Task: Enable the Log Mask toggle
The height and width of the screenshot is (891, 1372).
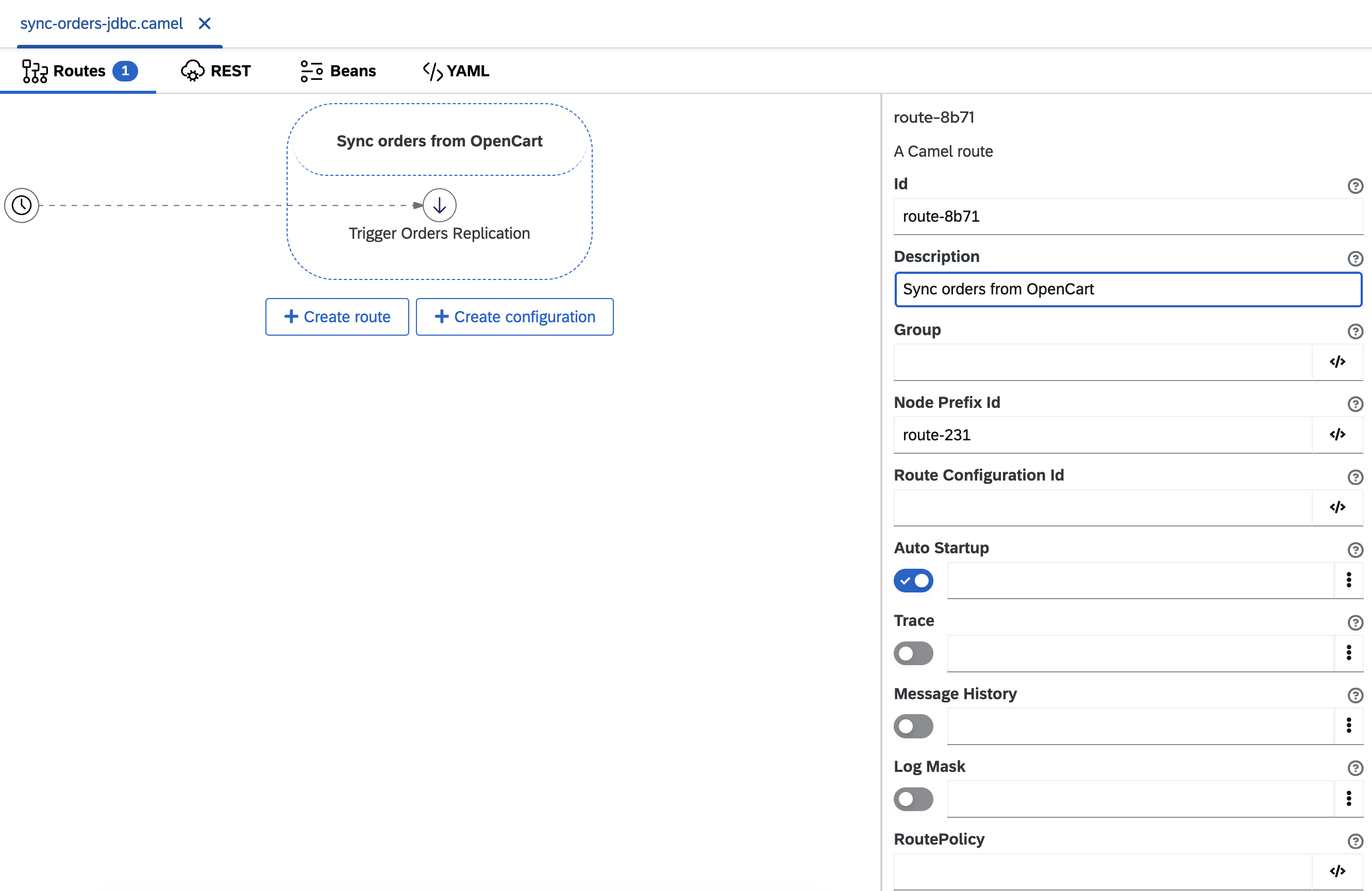Action: click(x=912, y=798)
